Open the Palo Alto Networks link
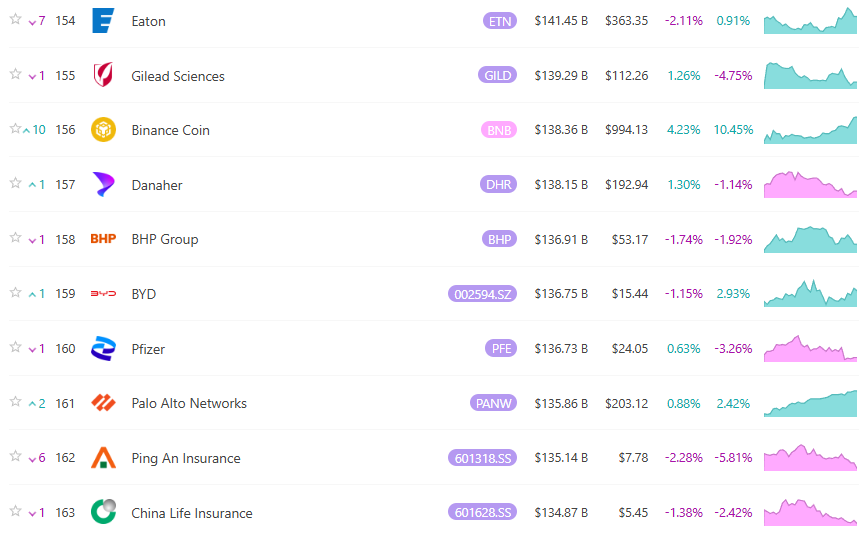This screenshot has width=865, height=535. pyautogui.click(x=189, y=403)
